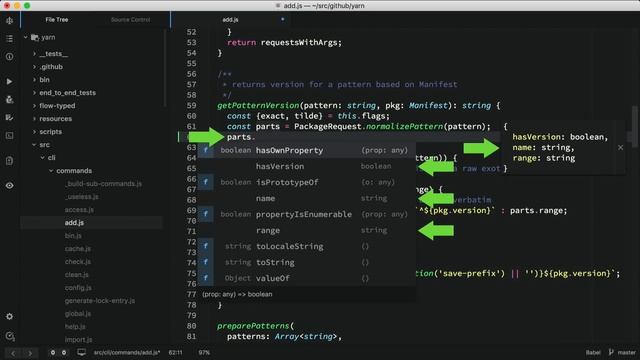
Task: Collapse the cli folder
Action: pyautogui.click(x=43, y=158)
